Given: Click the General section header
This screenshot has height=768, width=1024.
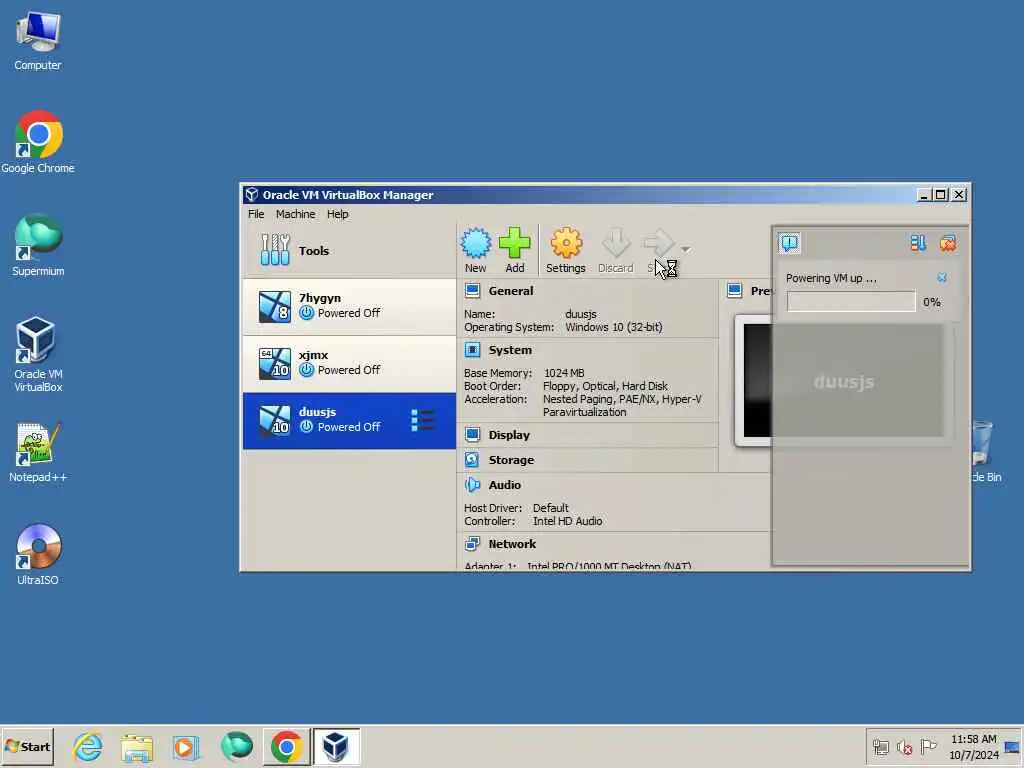Looking at the screenshot, I should (511, 291).
